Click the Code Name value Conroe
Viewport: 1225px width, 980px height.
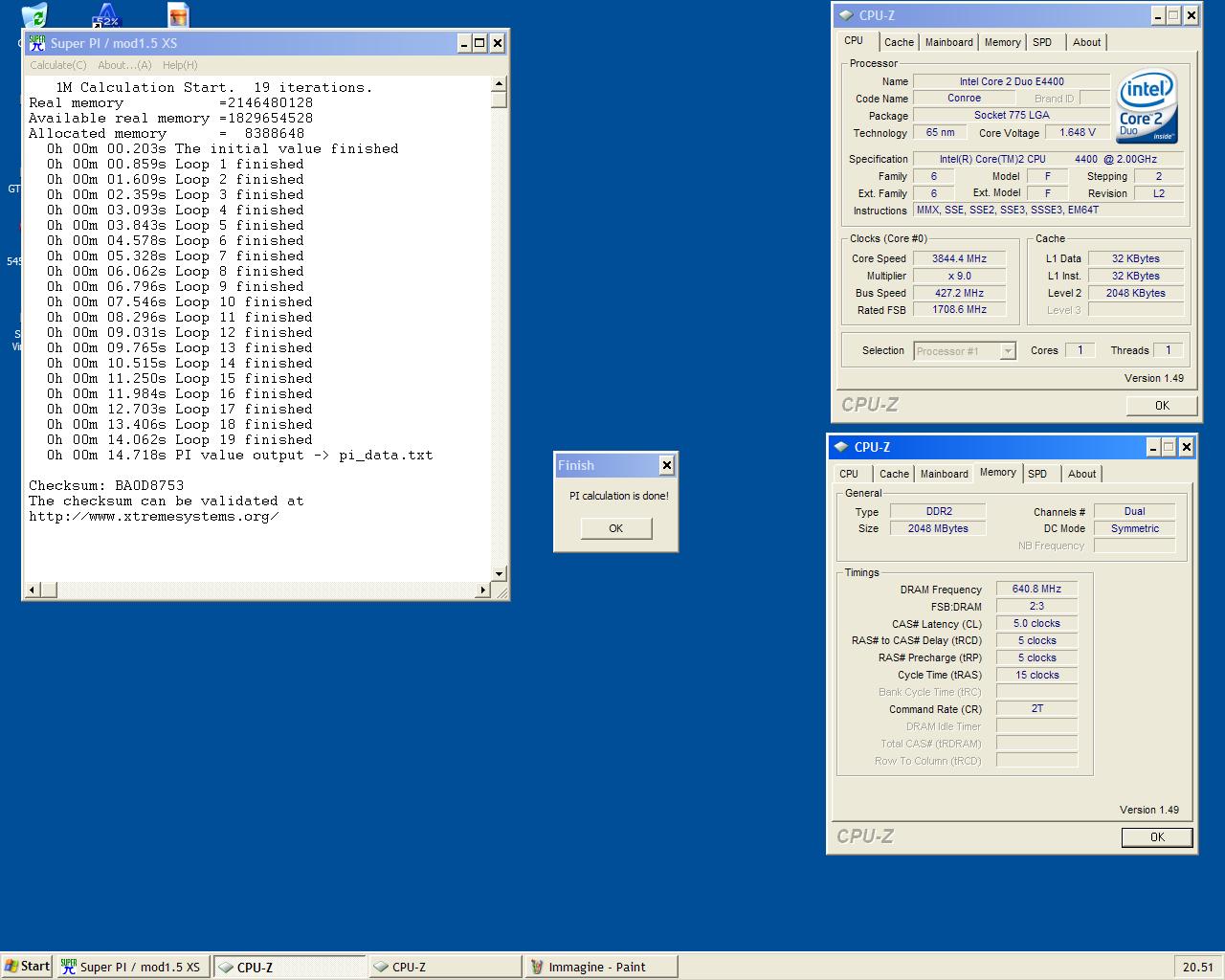click(964, 99)
